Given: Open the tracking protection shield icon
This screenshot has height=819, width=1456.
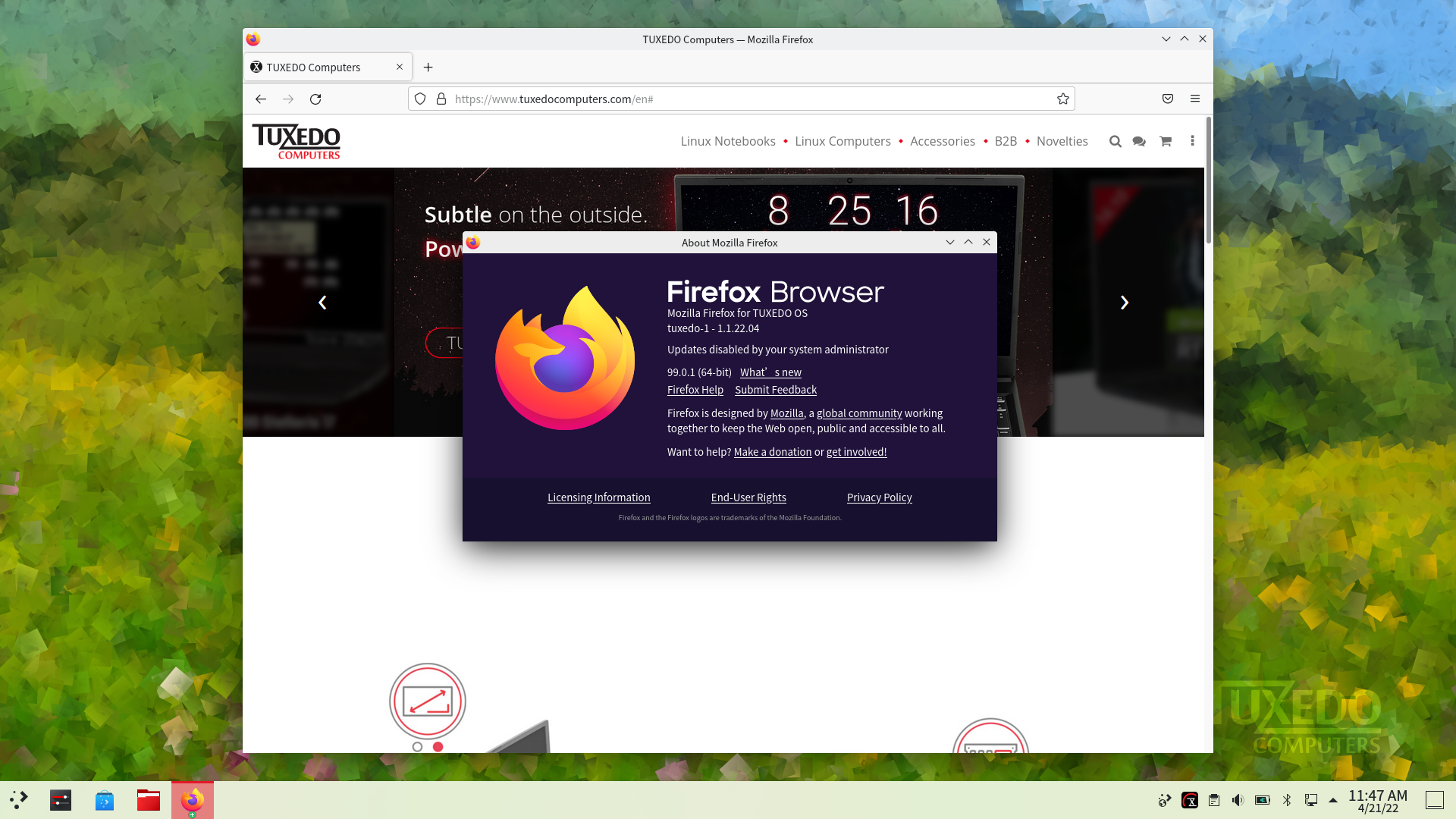Looking at the screenshot, I should coord(420,99).
